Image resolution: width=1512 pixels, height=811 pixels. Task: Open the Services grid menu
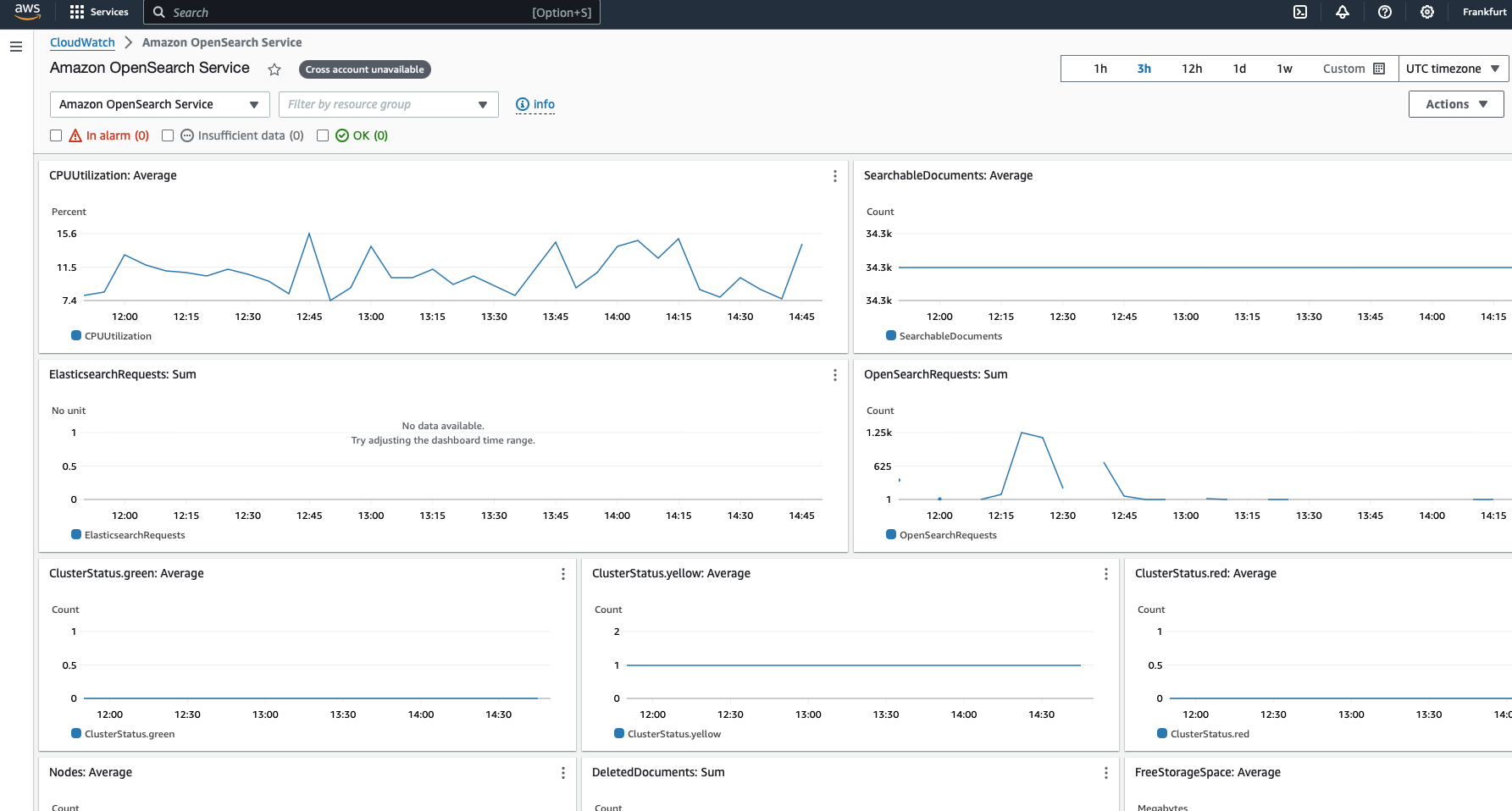pyautogui.click(x=77, y=12)
